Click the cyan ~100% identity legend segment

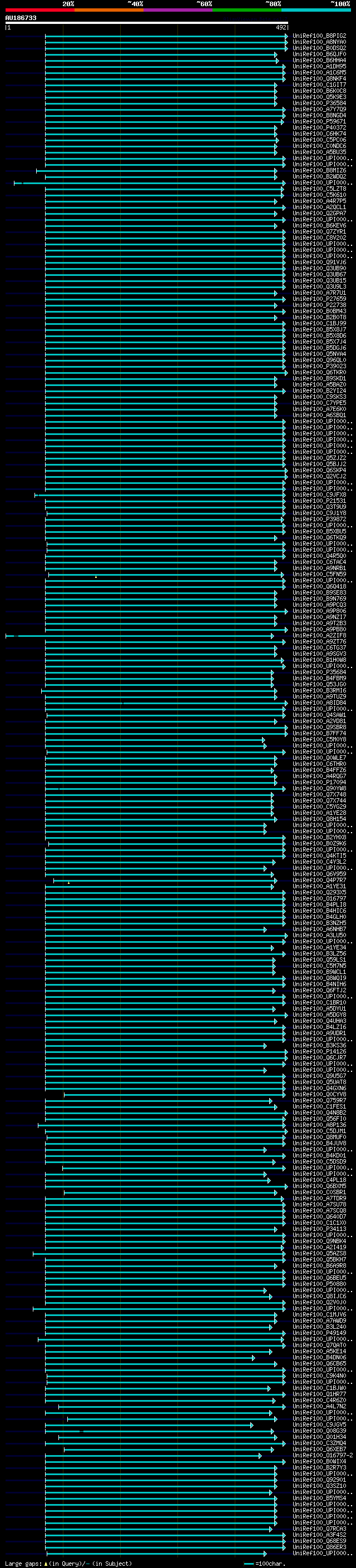tap(316, 10)
